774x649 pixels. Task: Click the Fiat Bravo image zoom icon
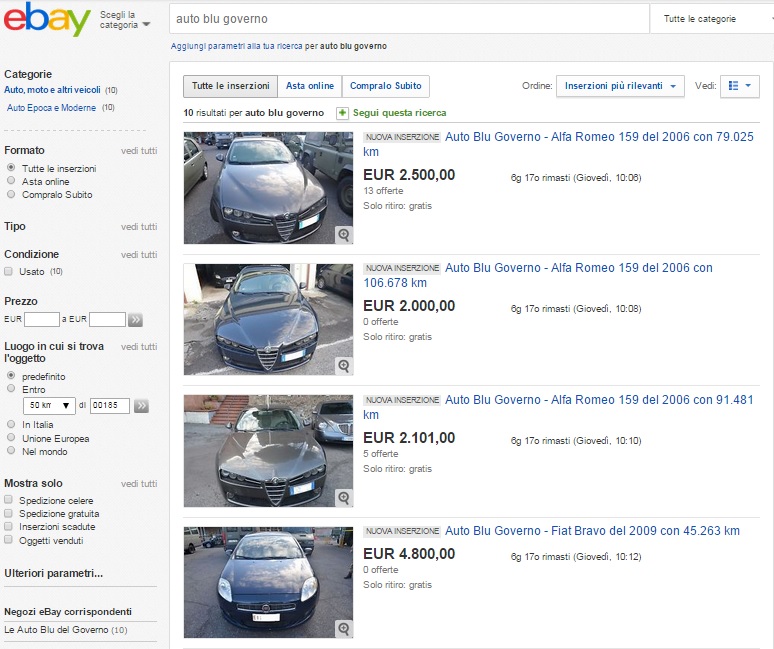click(x=343, y=628)
